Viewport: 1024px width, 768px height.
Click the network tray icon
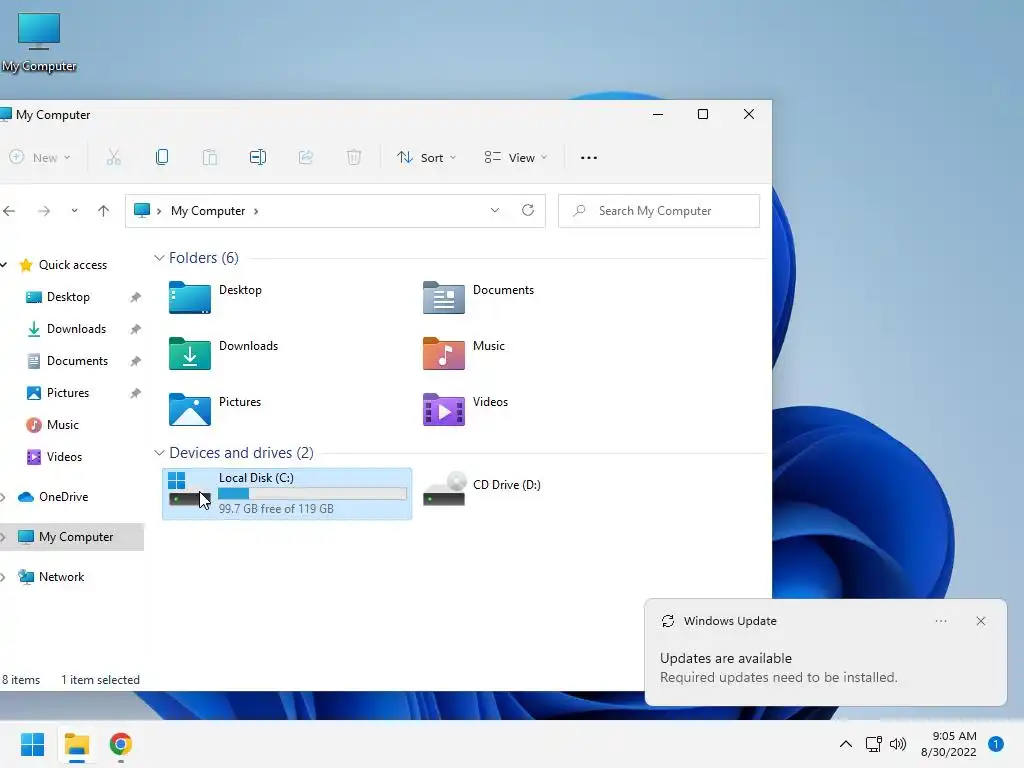[874, 744]
